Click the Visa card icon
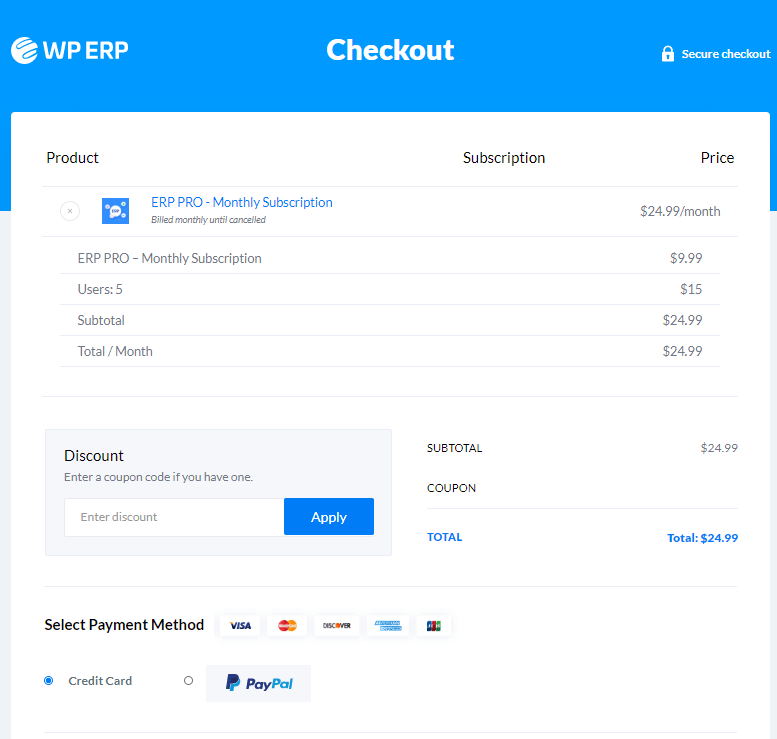Screen dimensions: 777x739 [240, 625]
